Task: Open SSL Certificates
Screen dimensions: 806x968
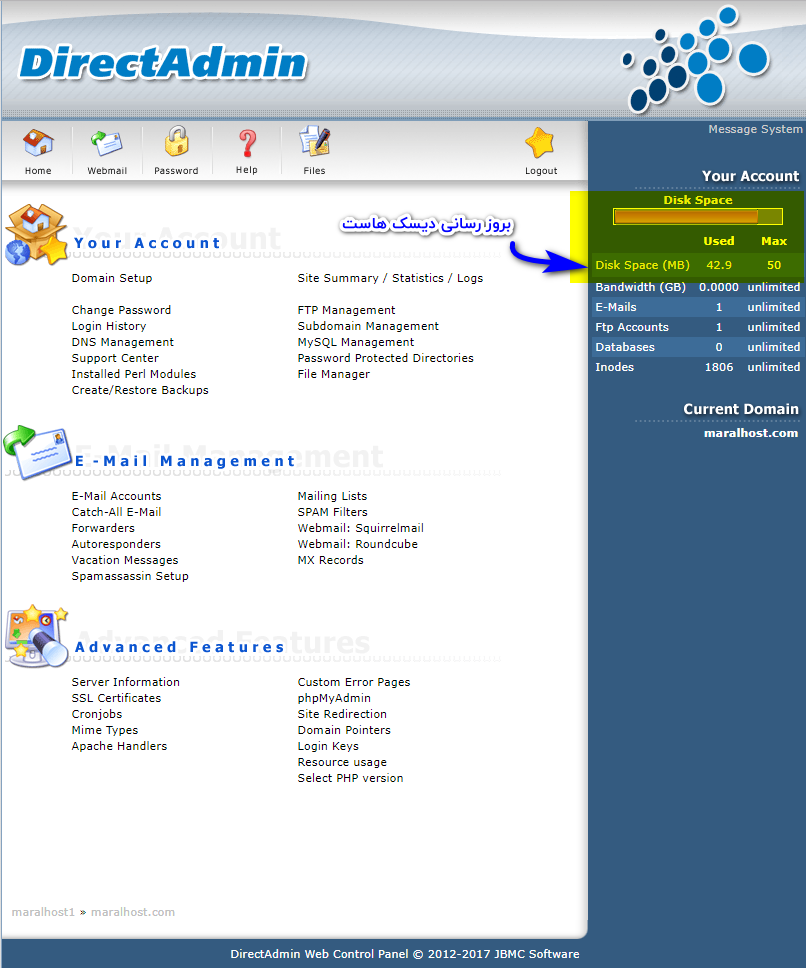Action: point(116,698)
